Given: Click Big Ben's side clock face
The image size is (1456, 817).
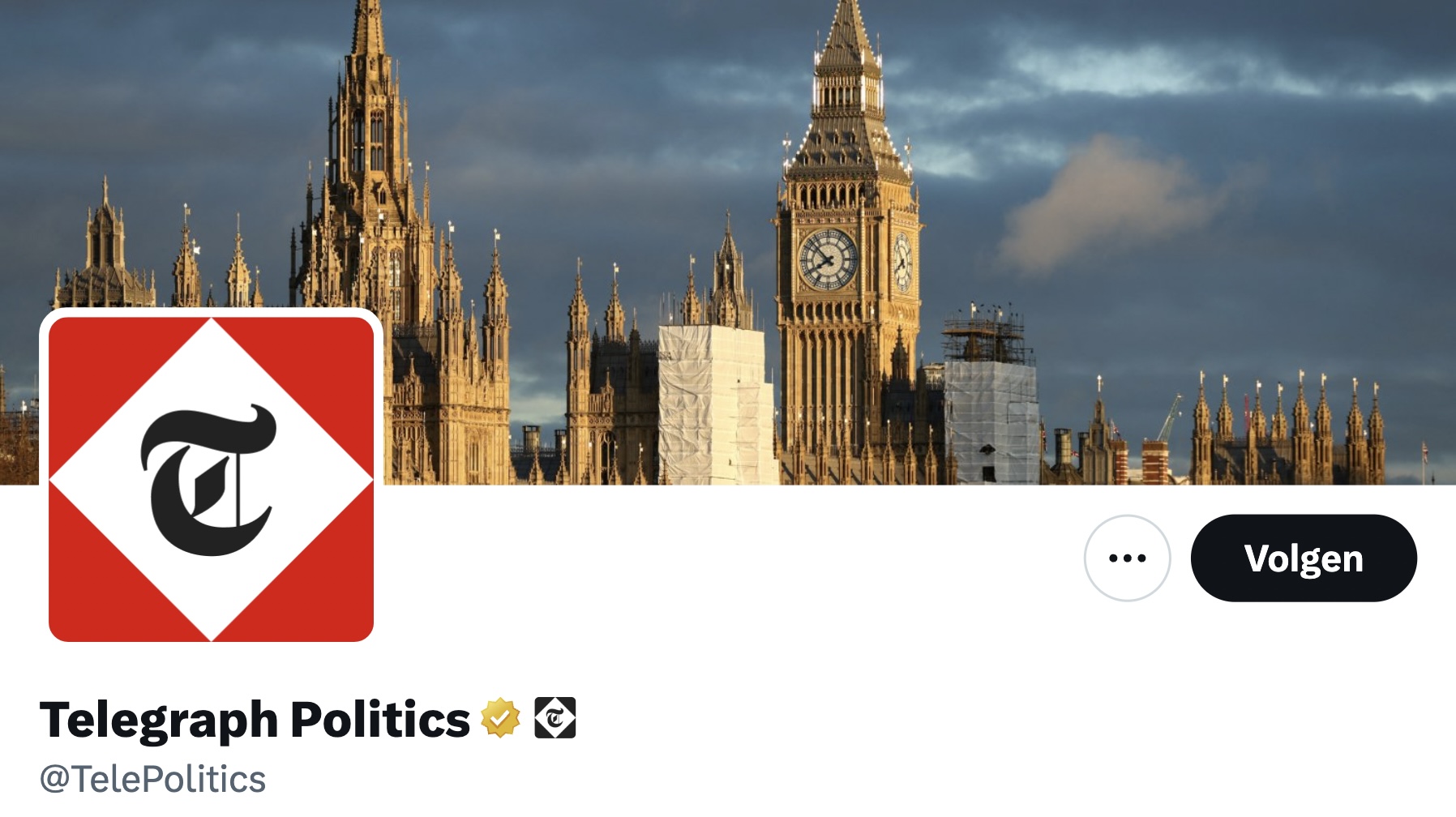Looking at the screenshot, I should [x=902, y=262].
